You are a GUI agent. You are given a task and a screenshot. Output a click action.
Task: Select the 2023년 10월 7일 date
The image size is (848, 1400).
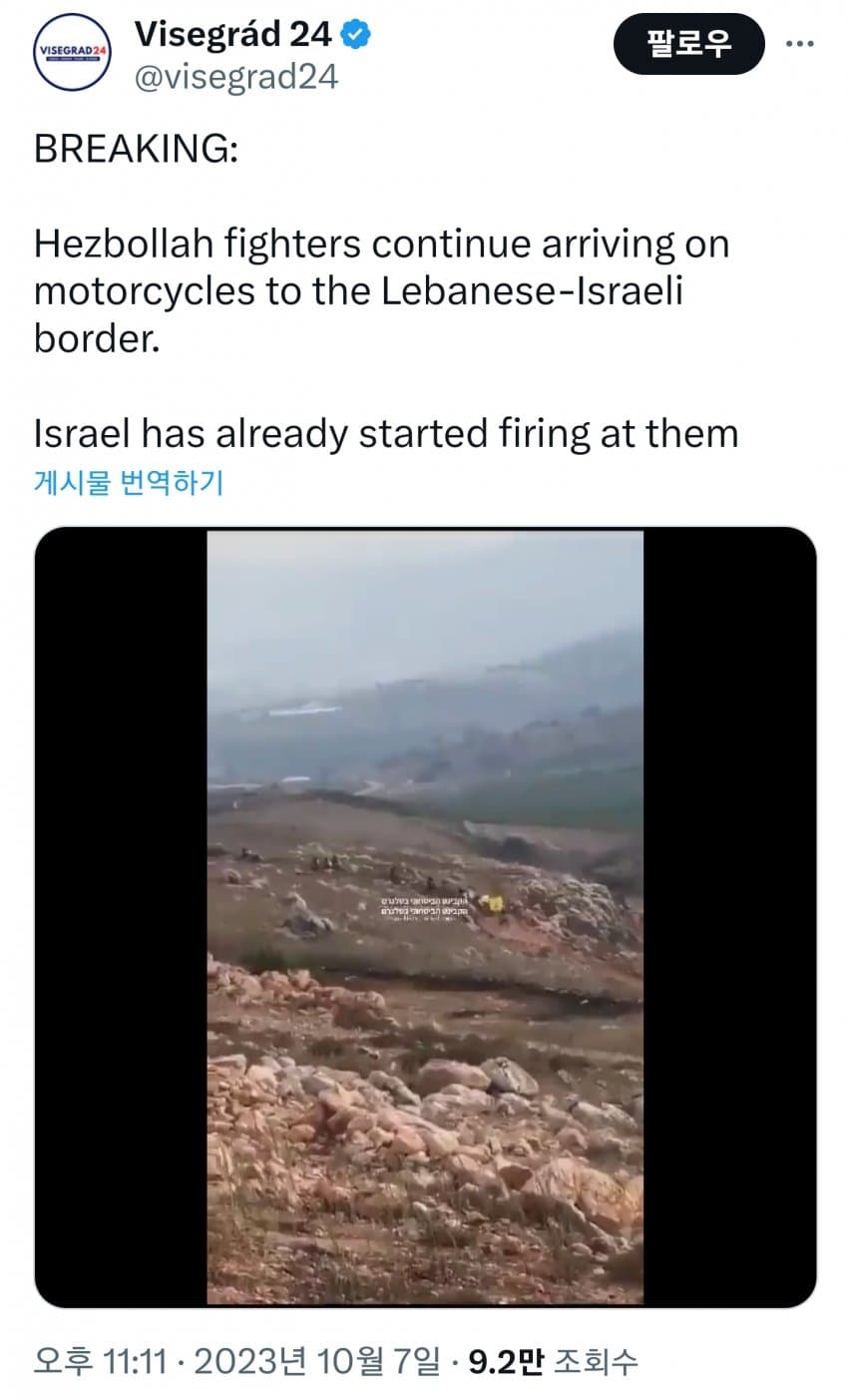(317, 1361)
